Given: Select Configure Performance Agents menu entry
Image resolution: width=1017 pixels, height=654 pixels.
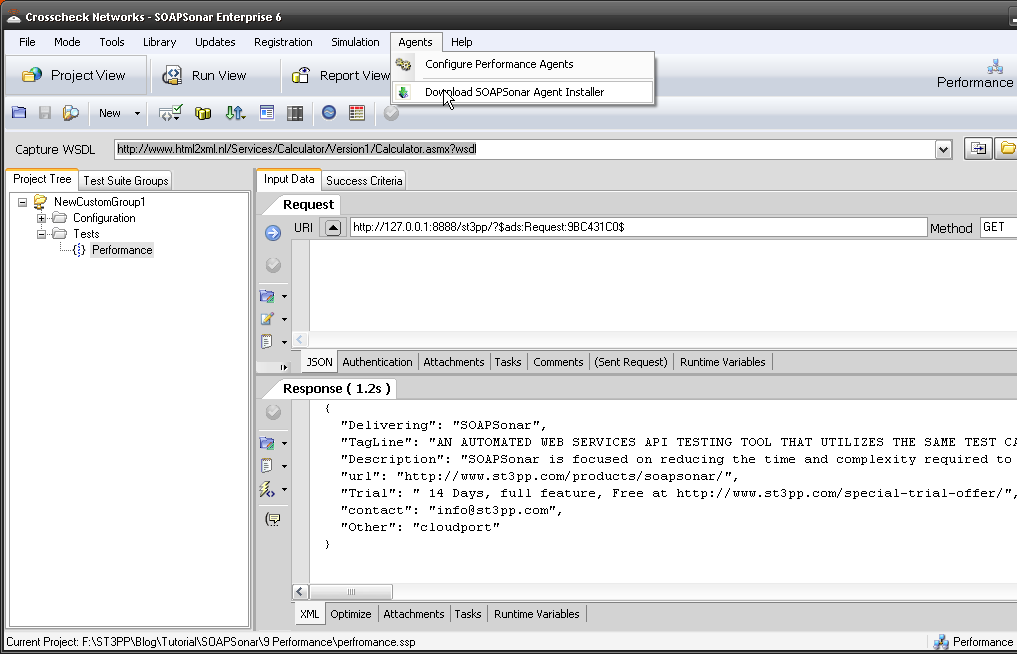Looking at the screenshot, I should click(x=499, y=64).
